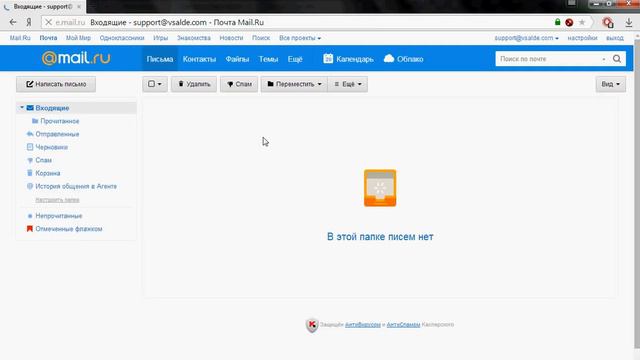Screen dimensions: 640x360
Task: Expand Все проекты menu
Action: (x=300, y=38)
